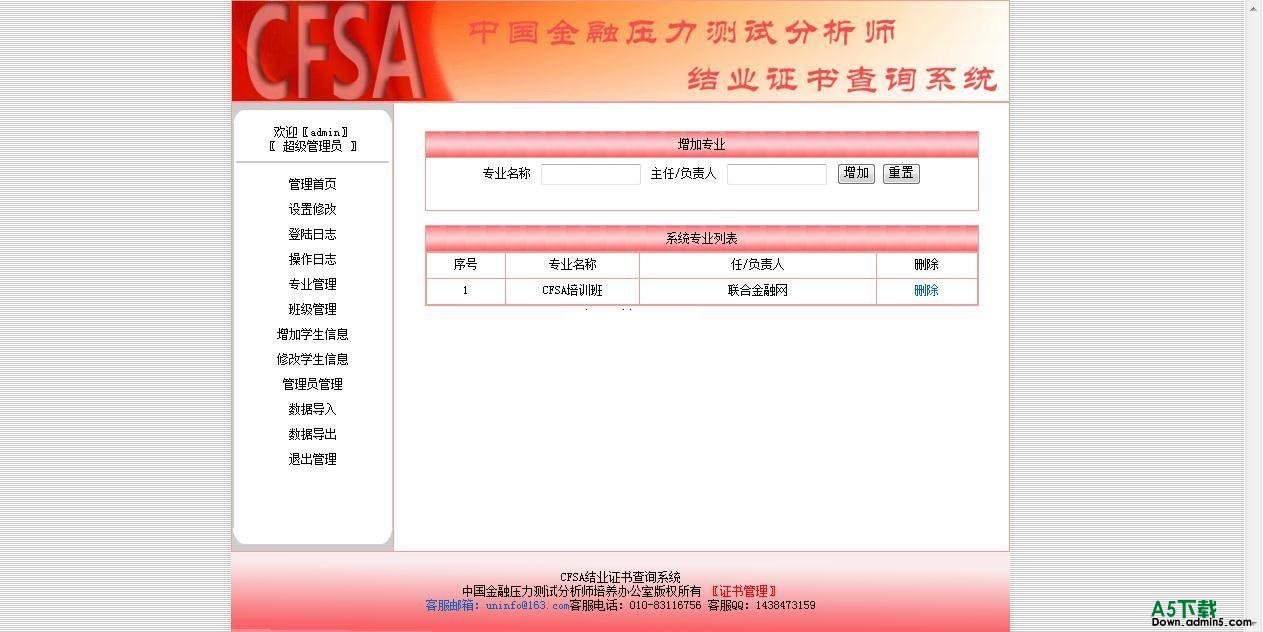Click the 增加专业 section title
Screen dimensions: 1263x632
pos(702,144)
